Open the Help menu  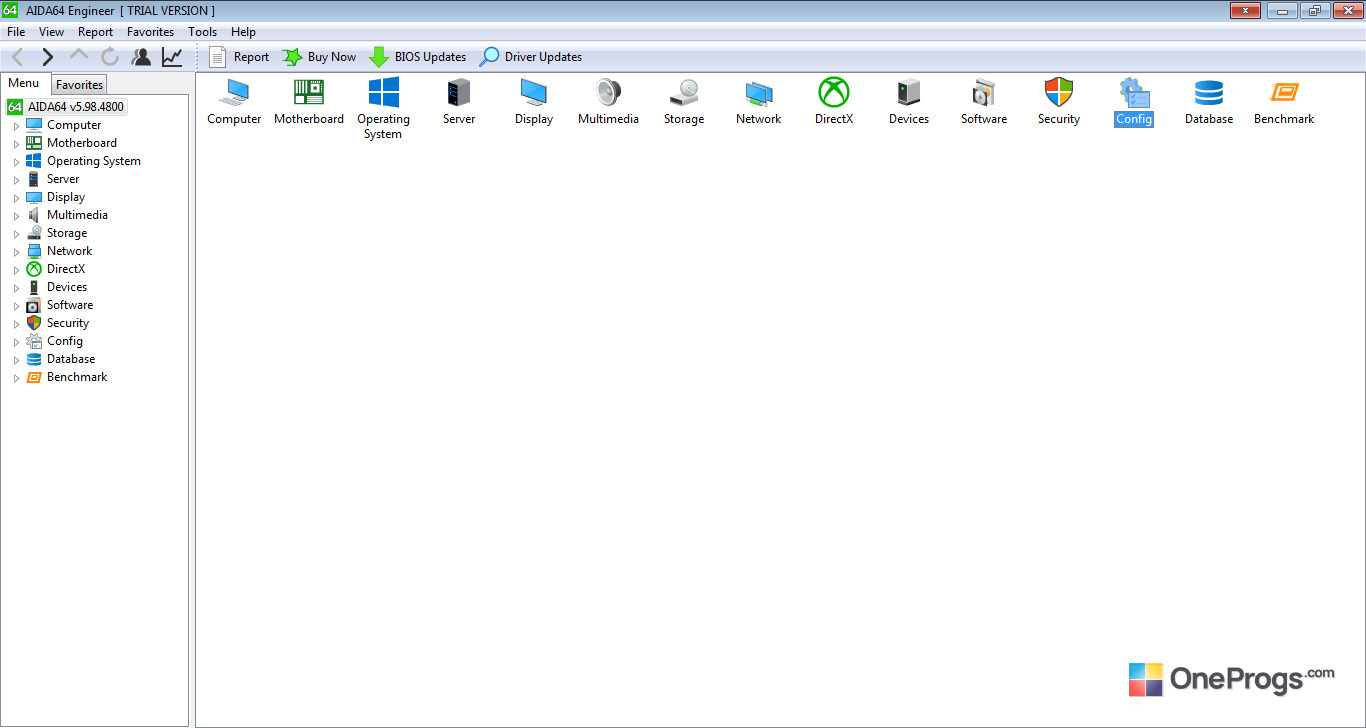243,32
